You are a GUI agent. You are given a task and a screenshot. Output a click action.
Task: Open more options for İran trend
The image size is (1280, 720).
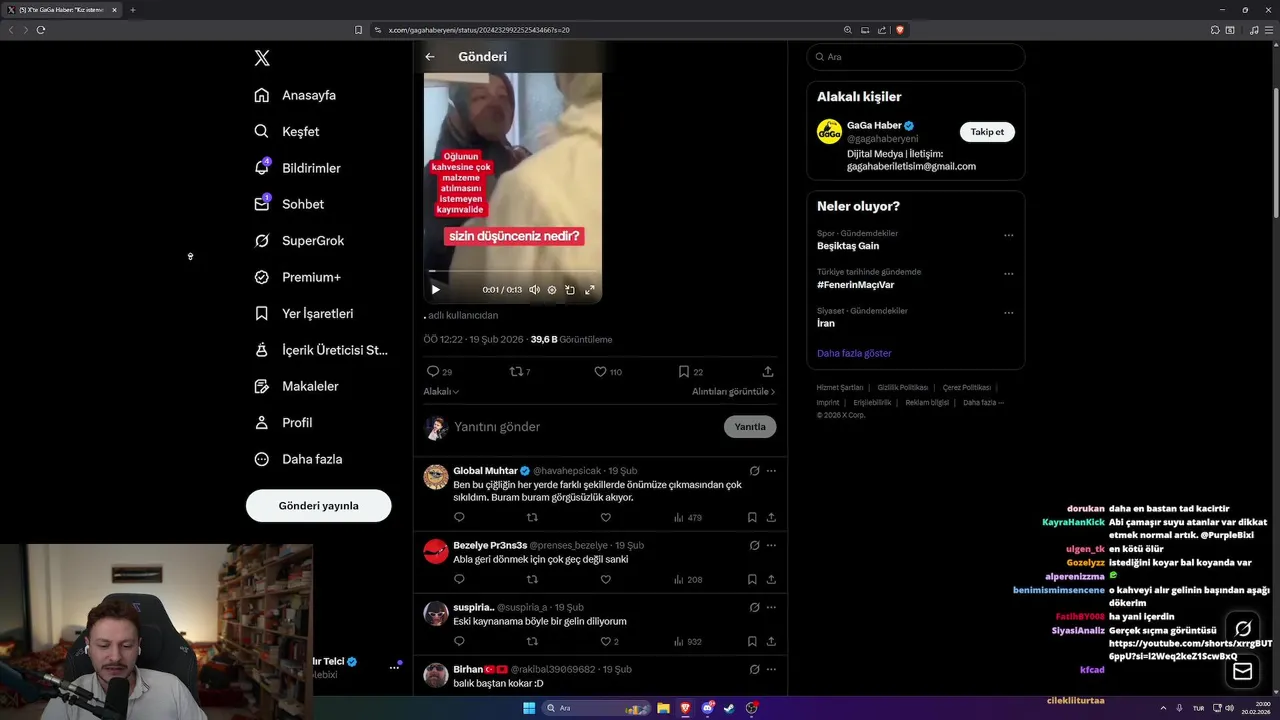[1008, 313]
